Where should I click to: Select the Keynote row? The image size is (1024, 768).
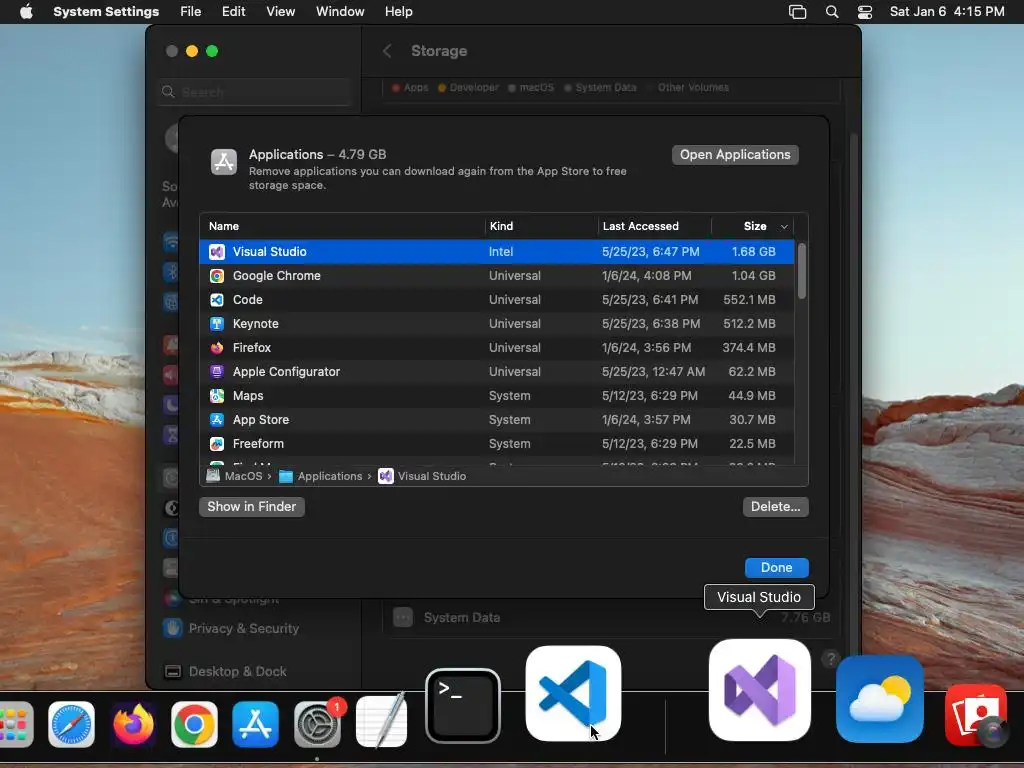coord(496,324)
